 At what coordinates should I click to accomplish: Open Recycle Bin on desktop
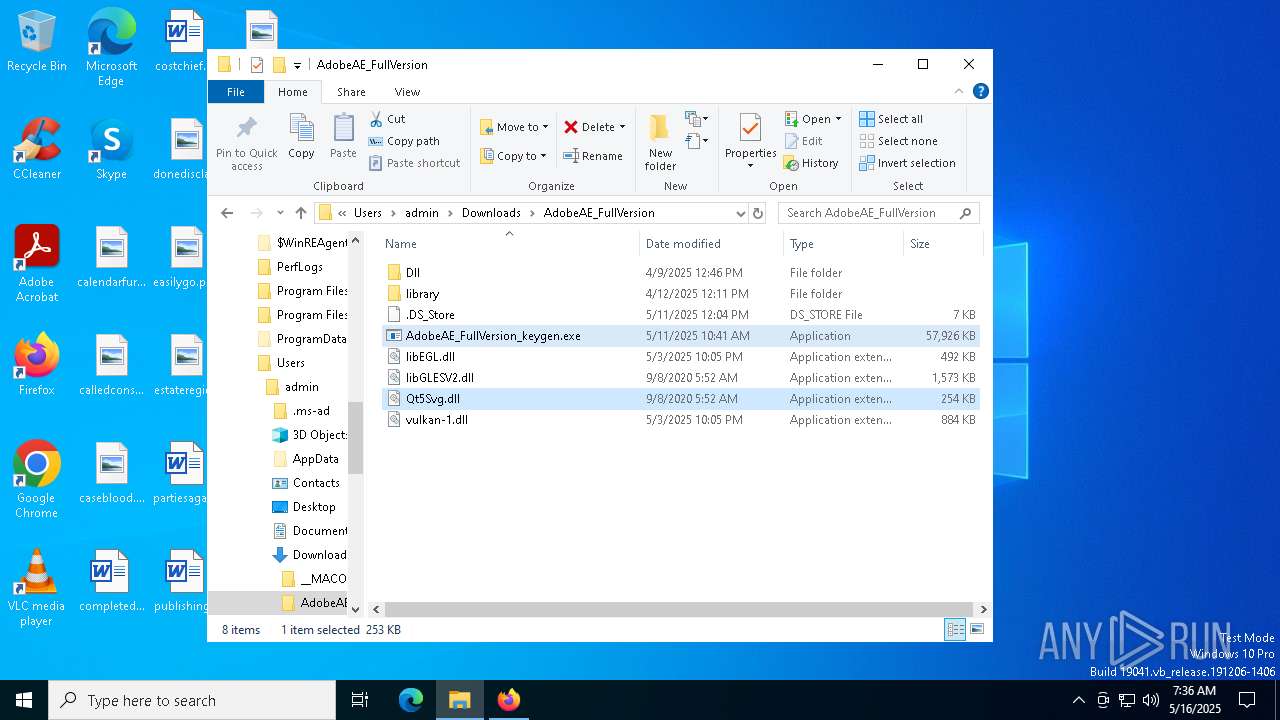[x=36, y=42]
